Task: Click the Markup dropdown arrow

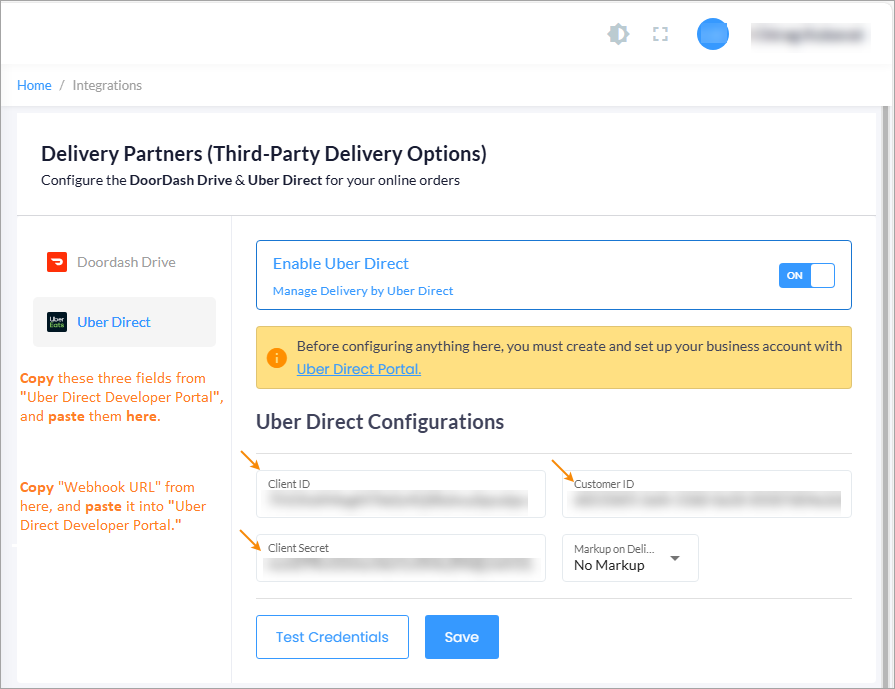Action: 675,558
